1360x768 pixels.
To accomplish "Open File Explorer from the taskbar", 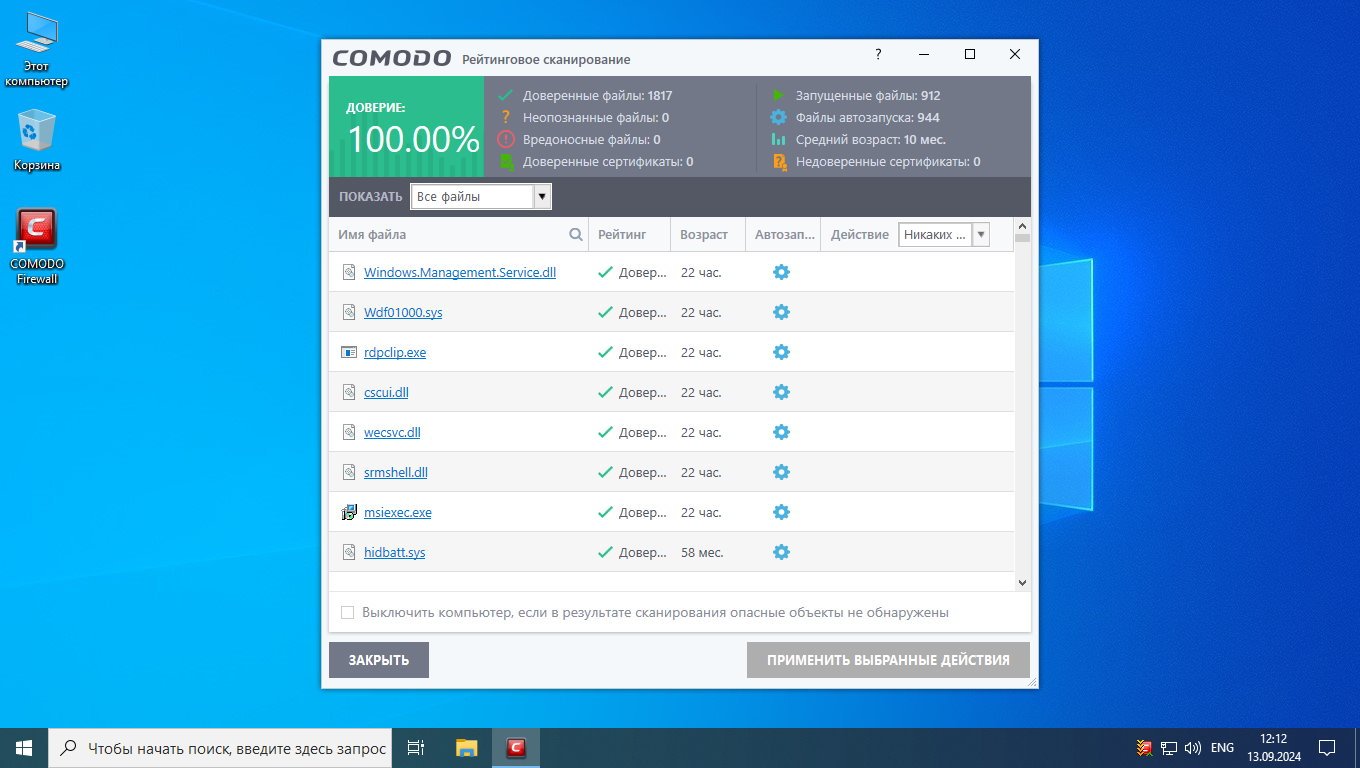I will coord(466,747).
